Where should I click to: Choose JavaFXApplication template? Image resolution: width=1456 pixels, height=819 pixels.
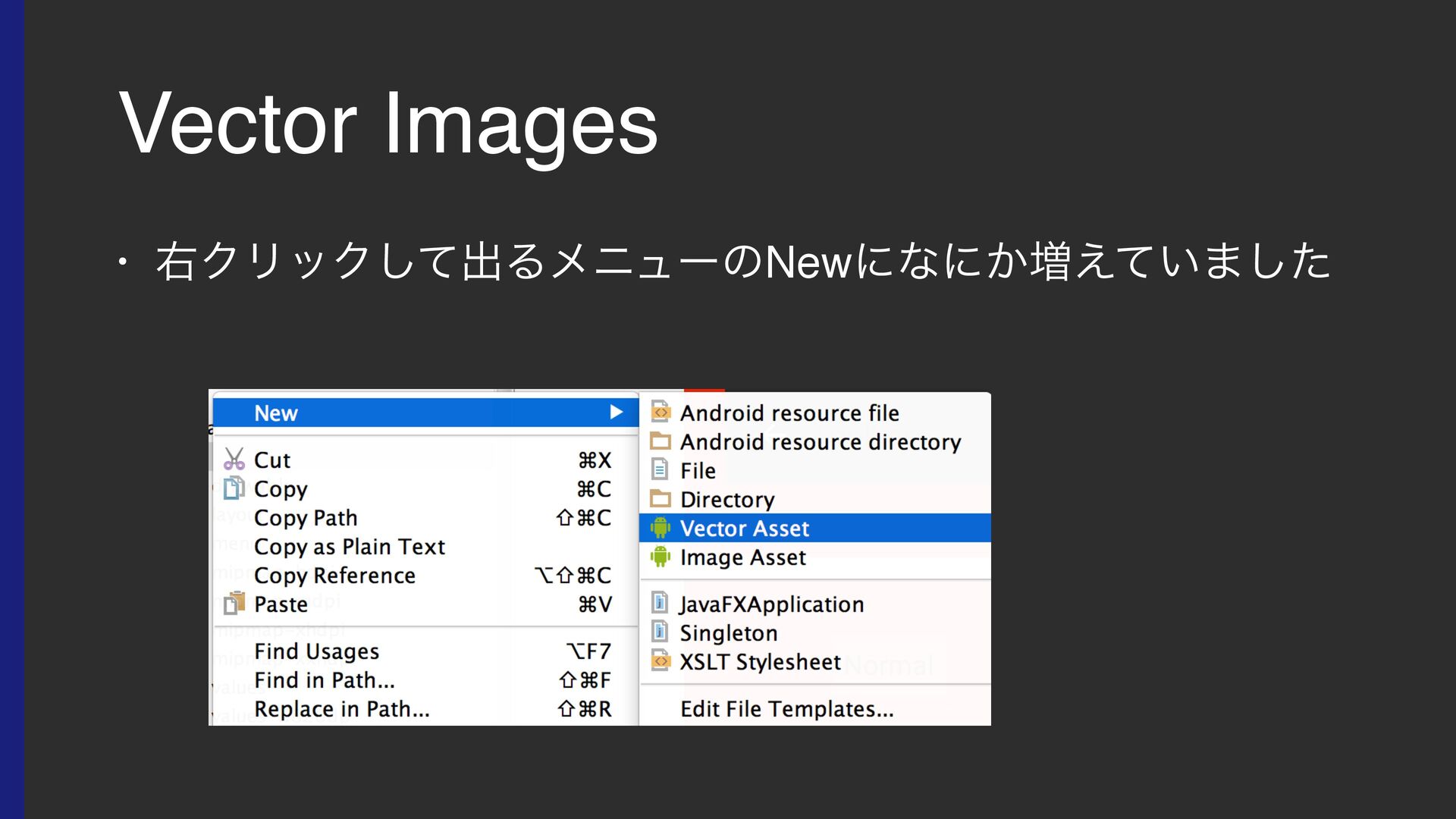815,604
